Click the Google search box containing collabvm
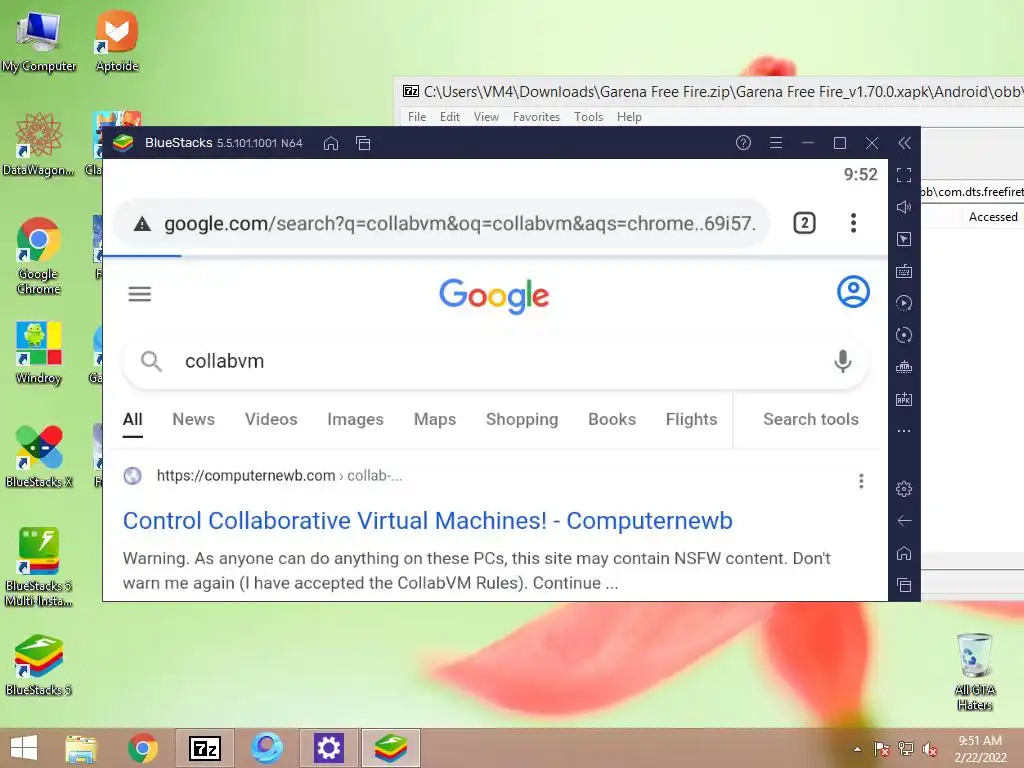Screen dimensions: 1024x768 point(495,361)
